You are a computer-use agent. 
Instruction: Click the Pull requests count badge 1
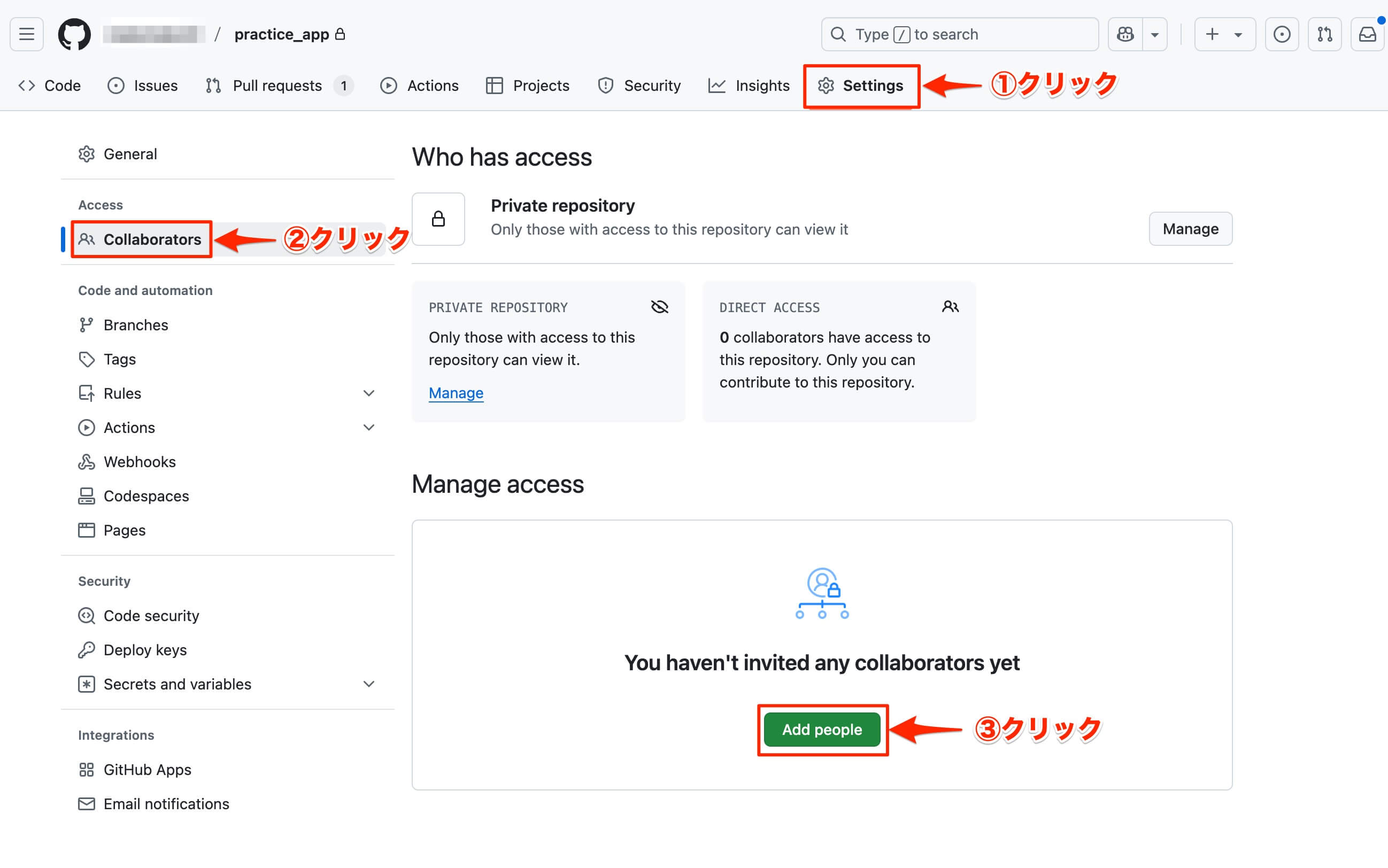click(343, 86)
